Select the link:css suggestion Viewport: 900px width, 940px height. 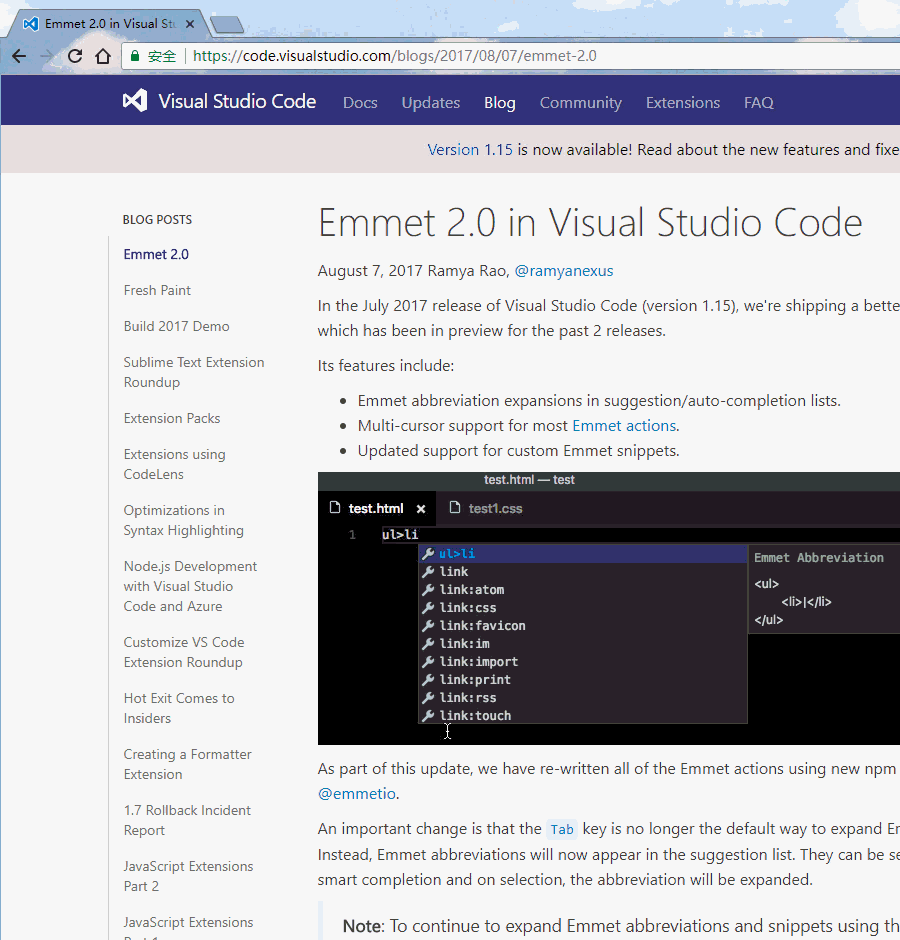(x=582, y=607)
